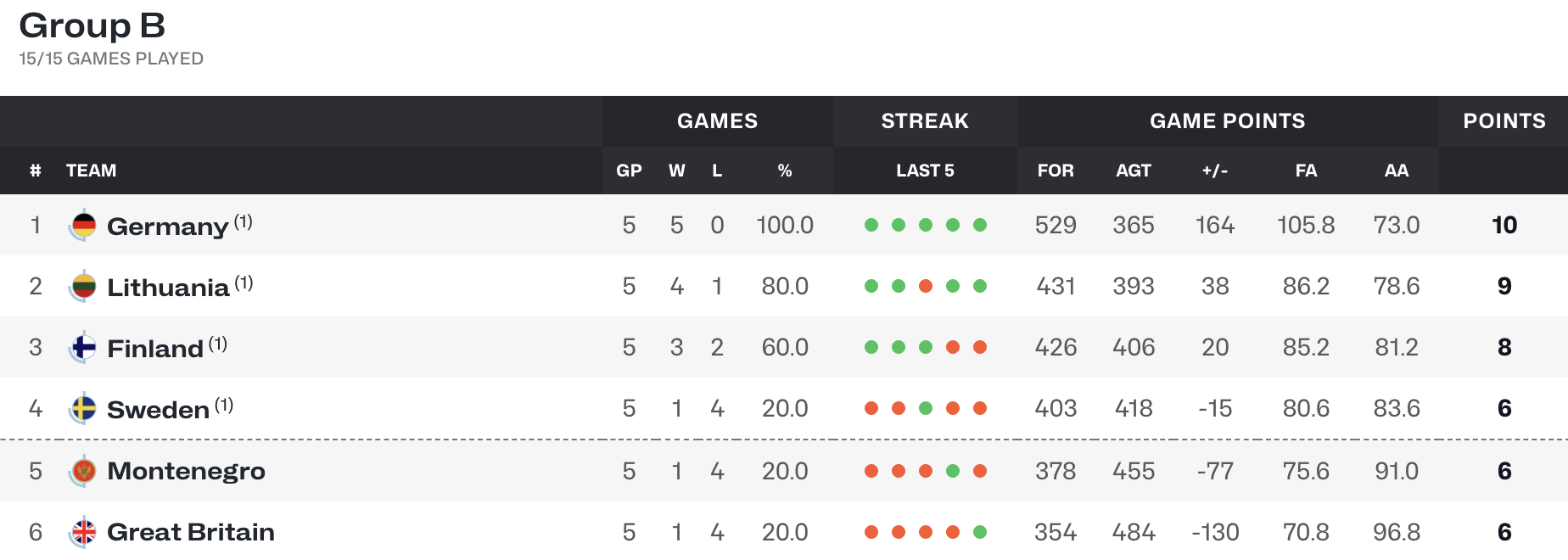Open the Great Britain team link
The image size is (1568, 560).
point(191,532)
